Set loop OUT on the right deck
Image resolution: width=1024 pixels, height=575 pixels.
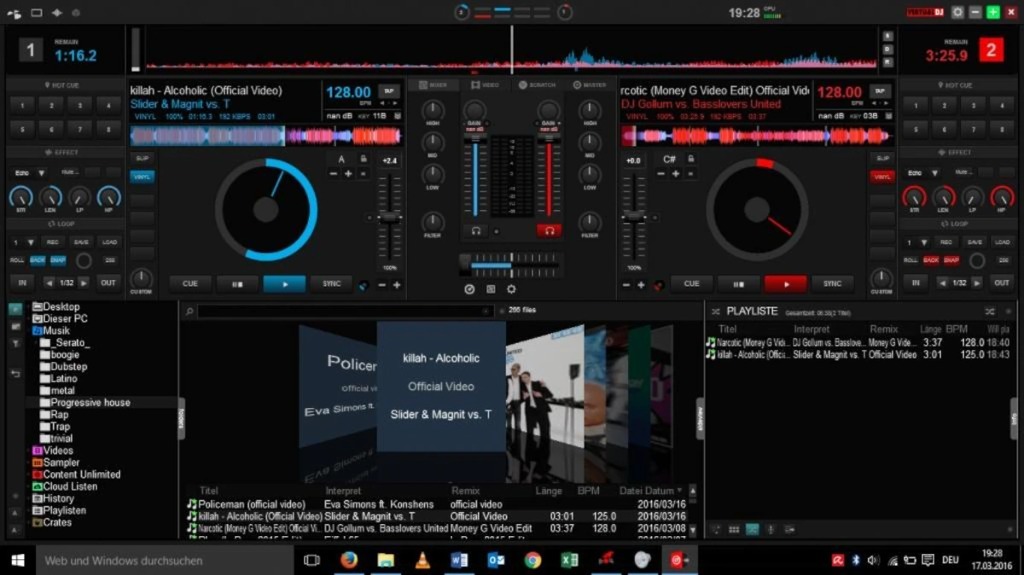click(1001, 283)
